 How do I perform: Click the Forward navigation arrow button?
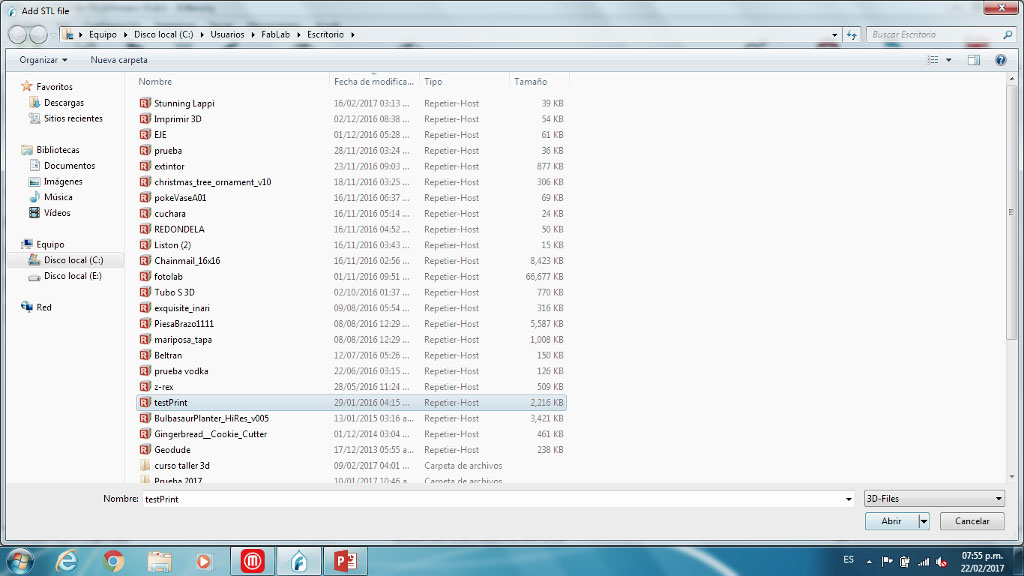click(39, 35)
